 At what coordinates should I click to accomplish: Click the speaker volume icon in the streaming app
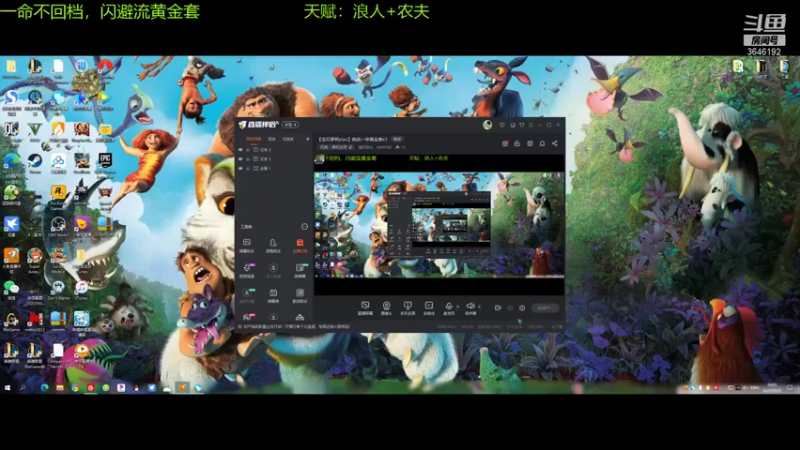coord(470,307)
